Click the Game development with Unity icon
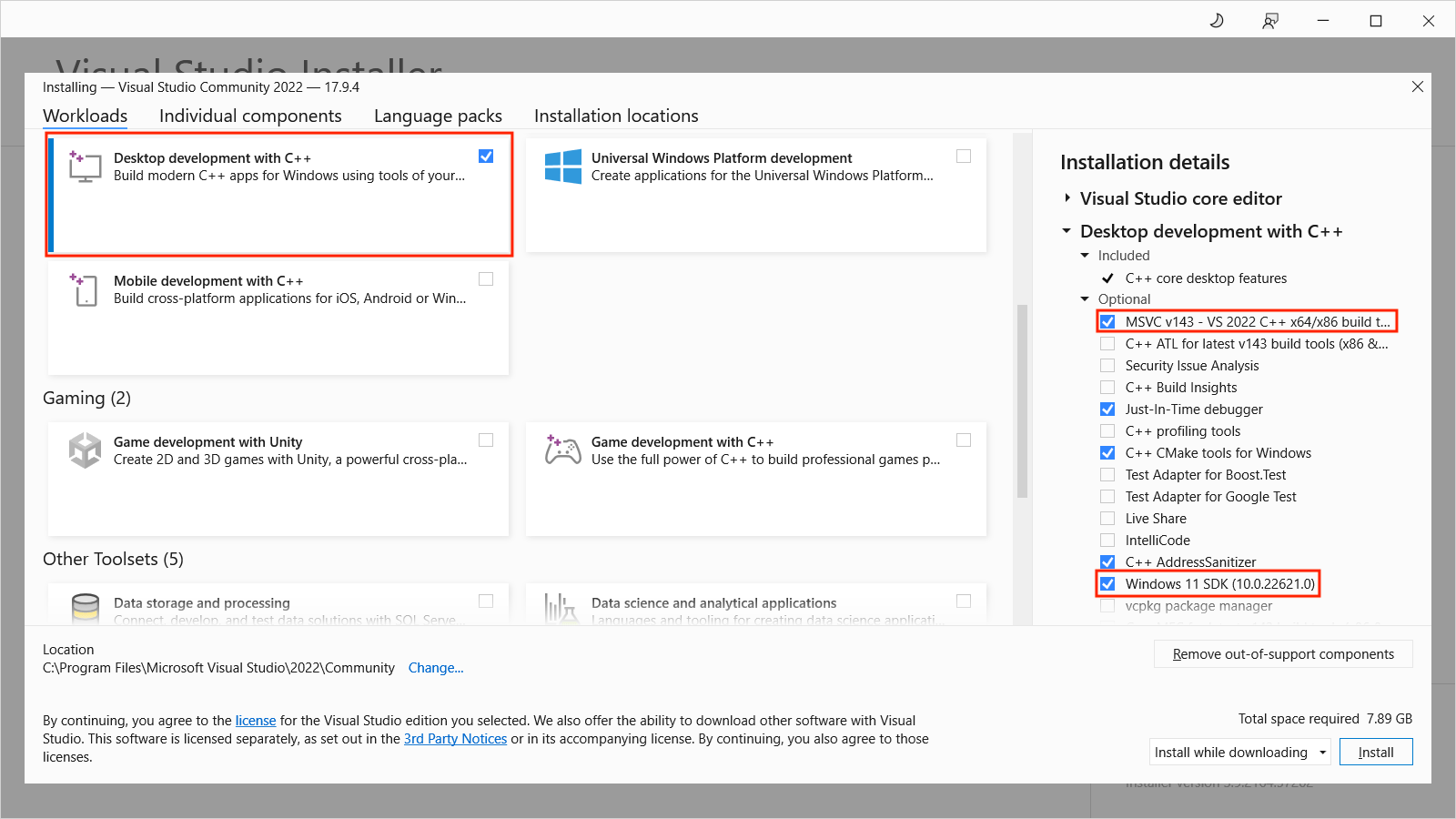 coord(85,450)
